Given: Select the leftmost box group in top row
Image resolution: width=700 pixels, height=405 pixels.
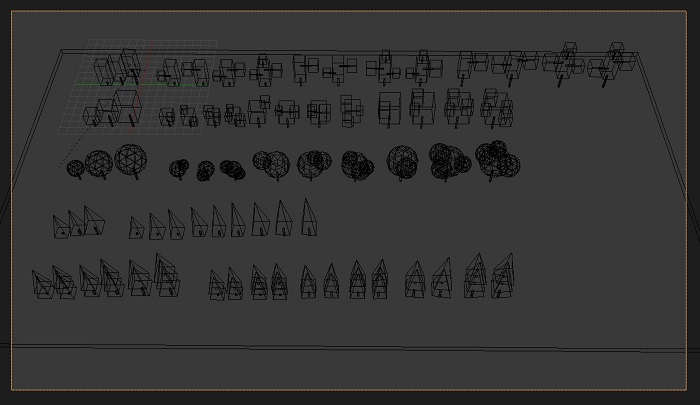Looking at the screenshot, I should click(118, 67).
